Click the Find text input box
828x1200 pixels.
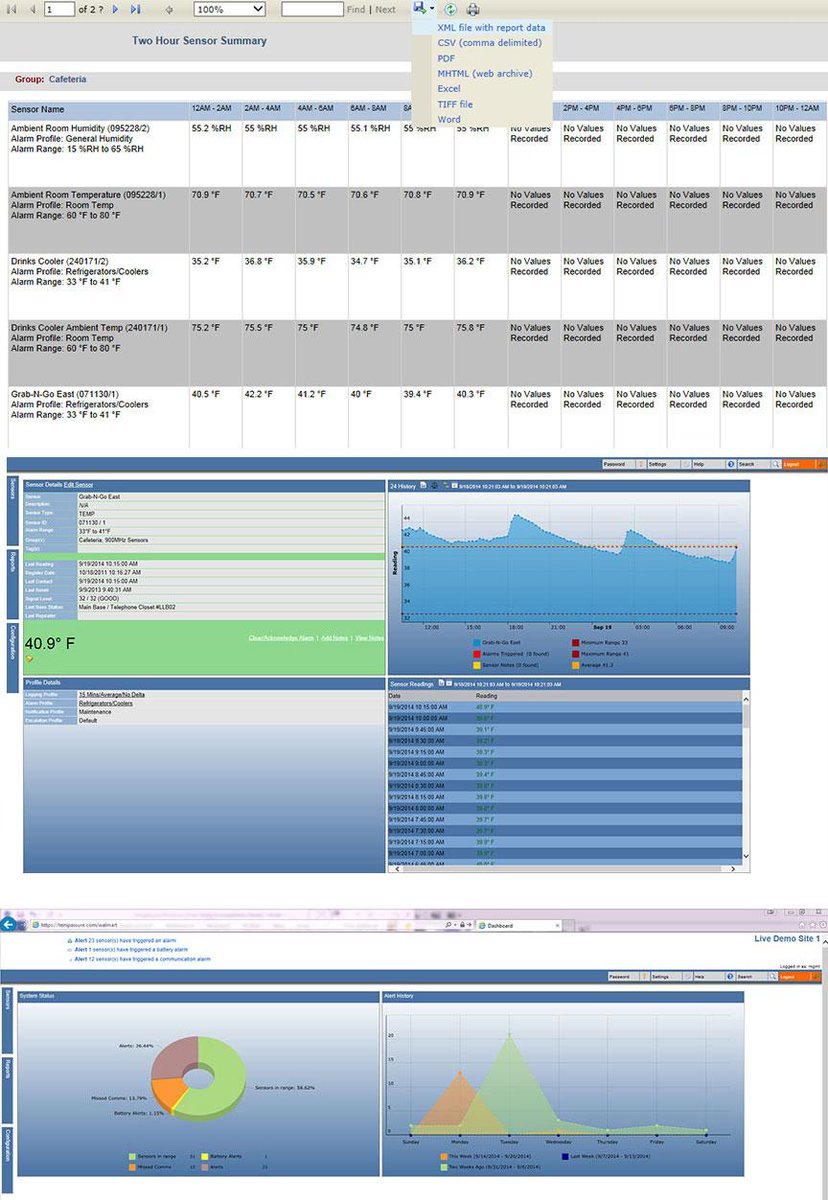[313, 9]
